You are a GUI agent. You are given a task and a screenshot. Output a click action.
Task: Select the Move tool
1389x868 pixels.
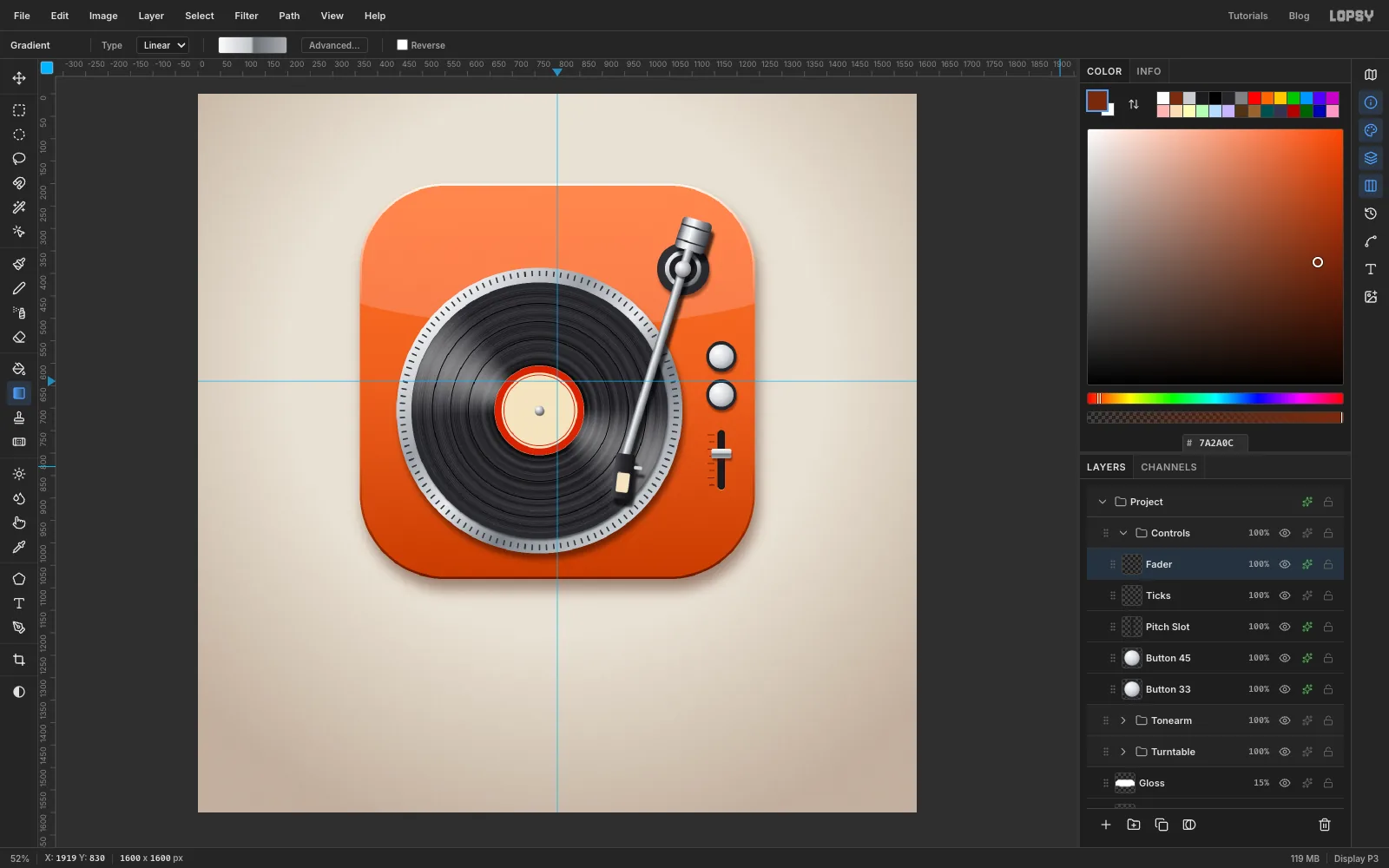(19, 78)
